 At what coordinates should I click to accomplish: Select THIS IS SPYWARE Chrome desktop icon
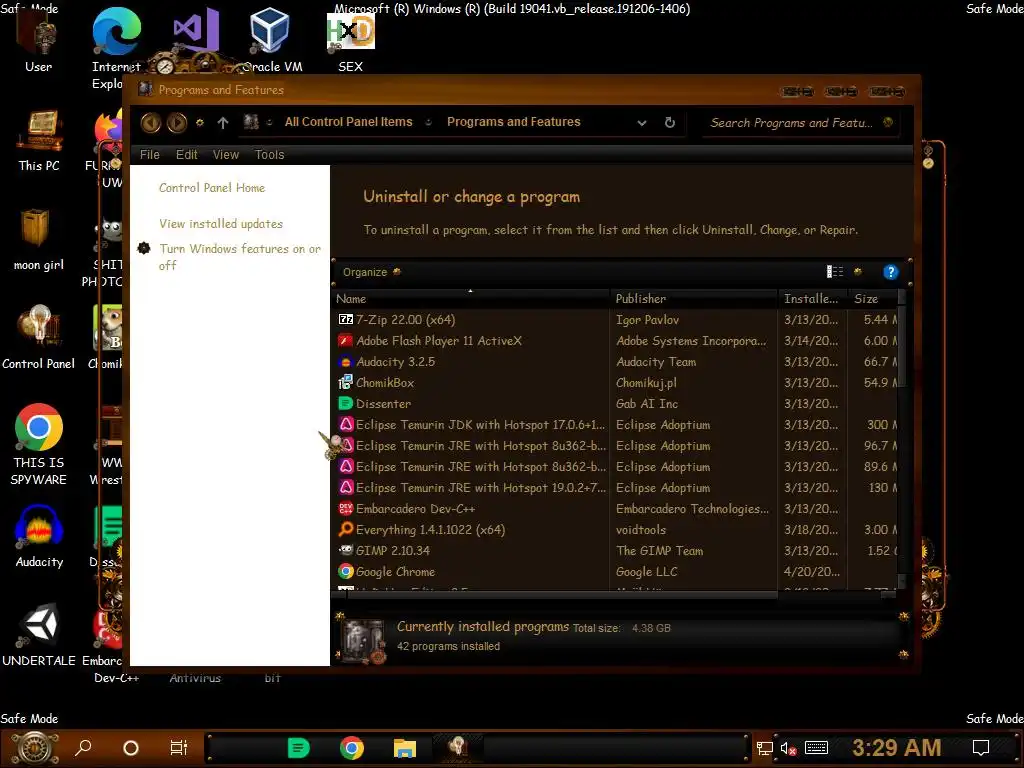click(39, 445)
